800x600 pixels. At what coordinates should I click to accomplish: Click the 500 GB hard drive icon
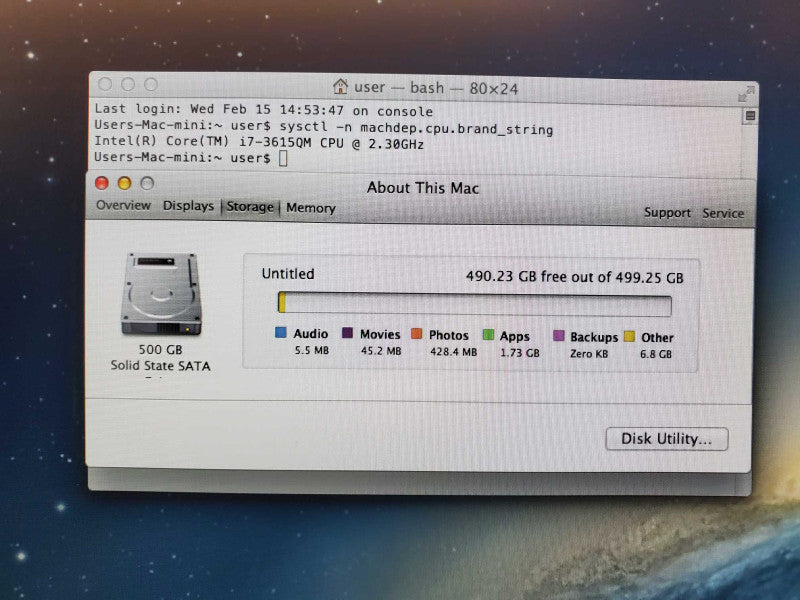pyautogui.click(x=161, y=294)
